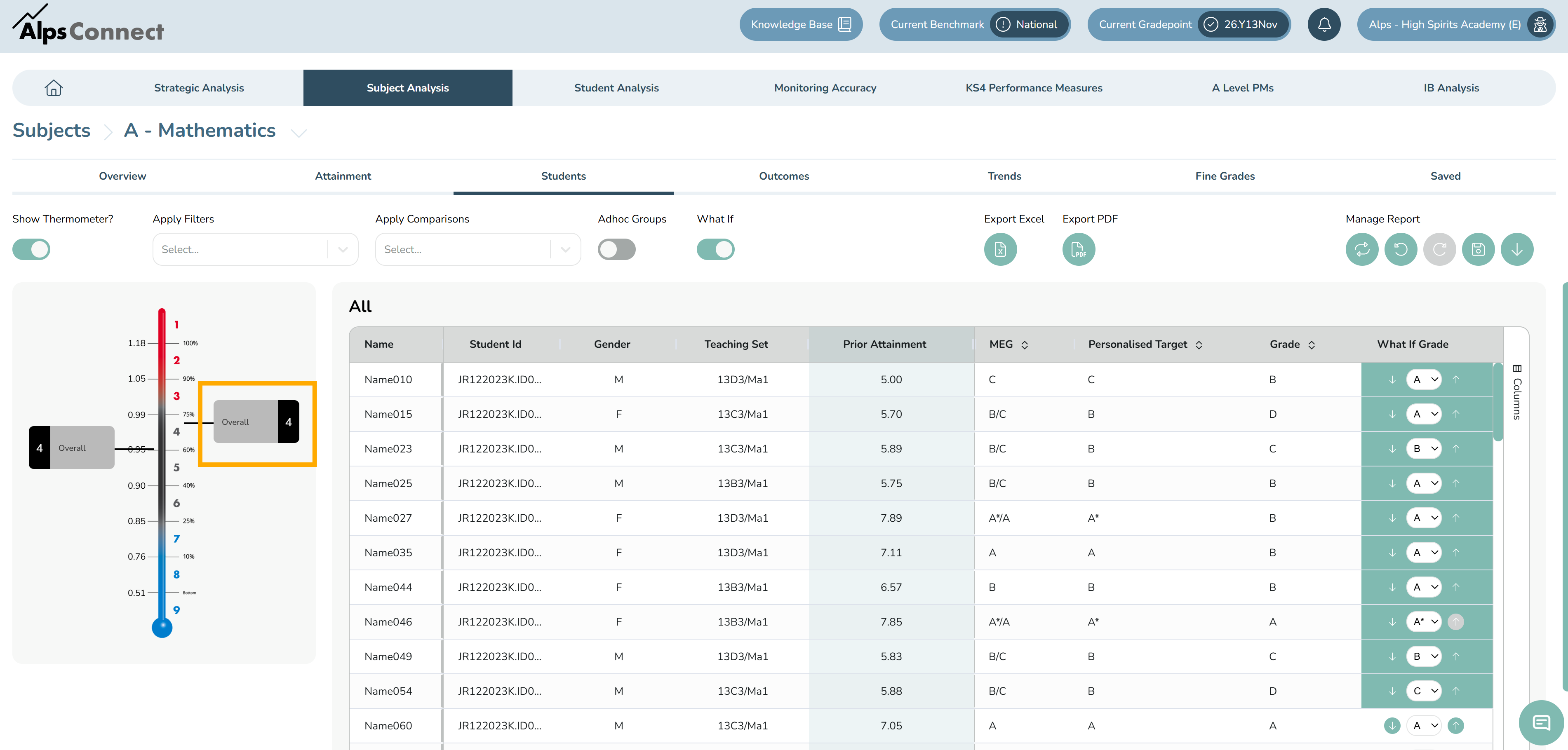Click the Knowledge Base button
The image size is (1568, 750).
pos(800,24)
